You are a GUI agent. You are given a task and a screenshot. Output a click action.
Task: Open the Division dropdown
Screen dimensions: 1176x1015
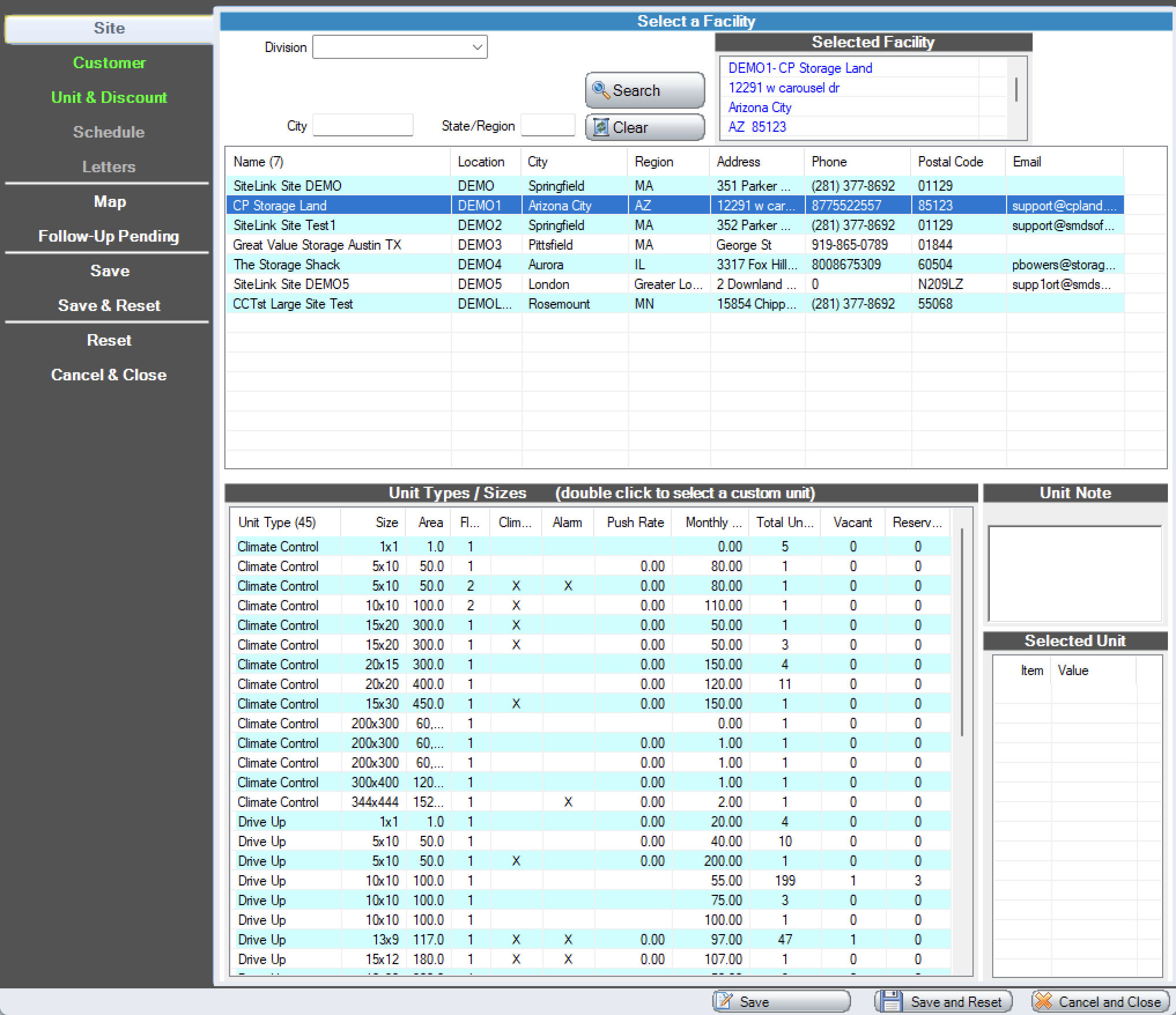click(475, 47)
